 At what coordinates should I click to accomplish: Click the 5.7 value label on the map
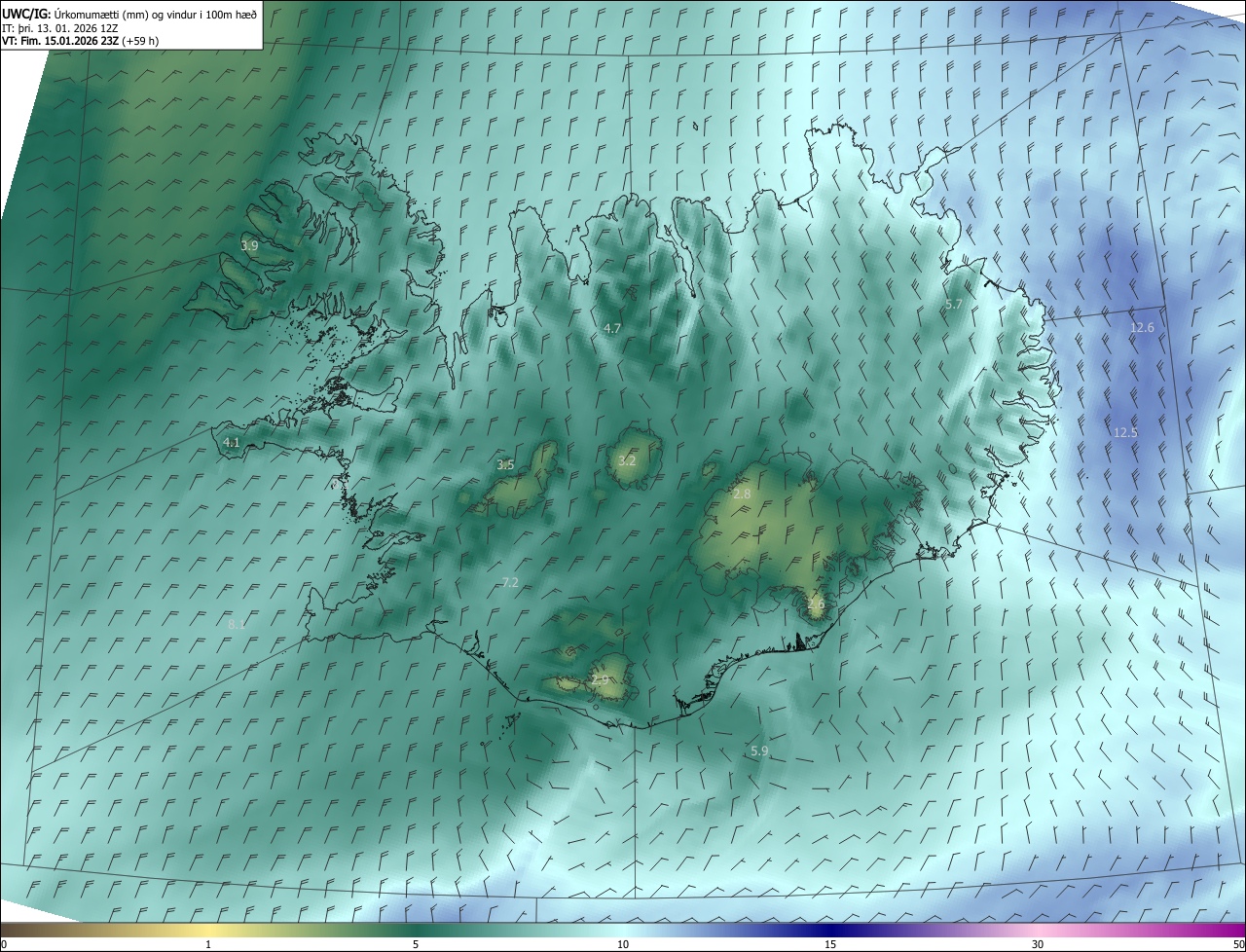point(954,305)
